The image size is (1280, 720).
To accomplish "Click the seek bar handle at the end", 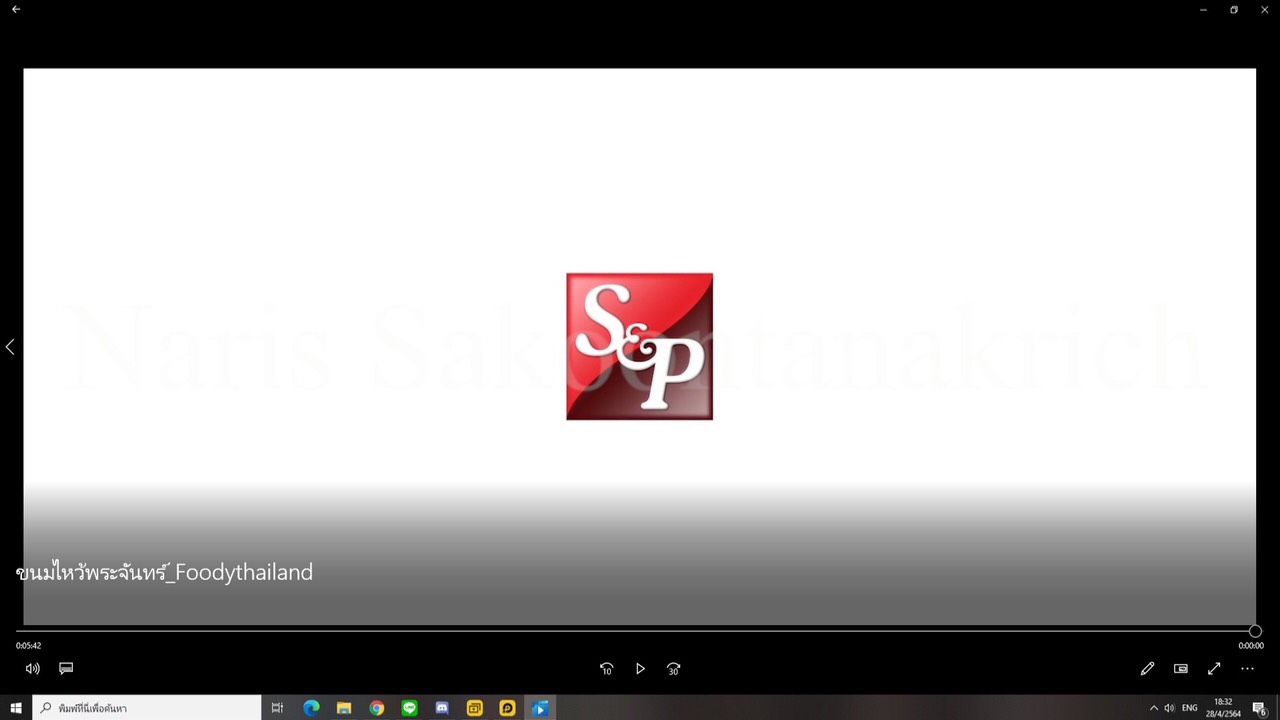I will tap(1255, 631).
